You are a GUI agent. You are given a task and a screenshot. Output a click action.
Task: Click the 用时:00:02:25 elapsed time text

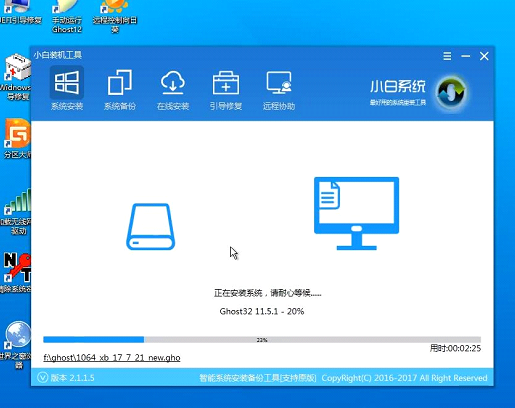[455, 349]
